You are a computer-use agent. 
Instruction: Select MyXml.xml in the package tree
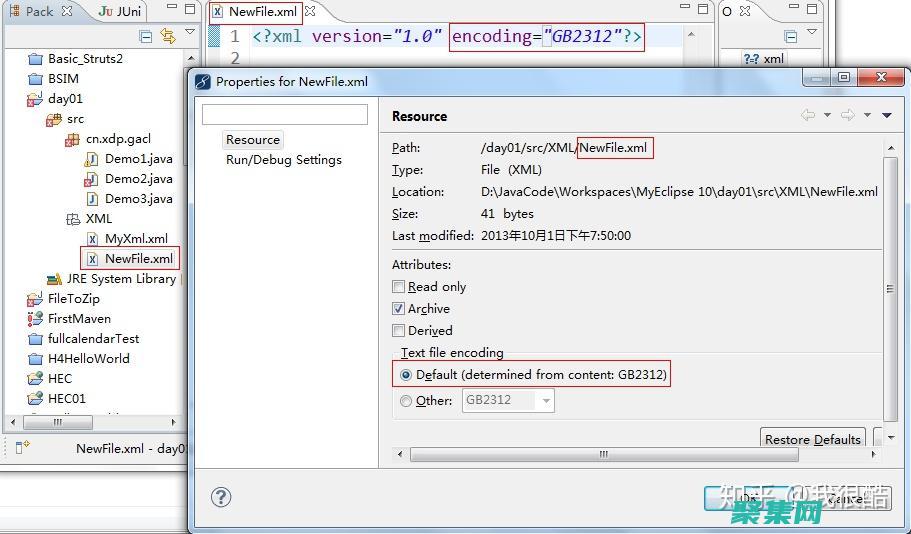click(136, 239)
